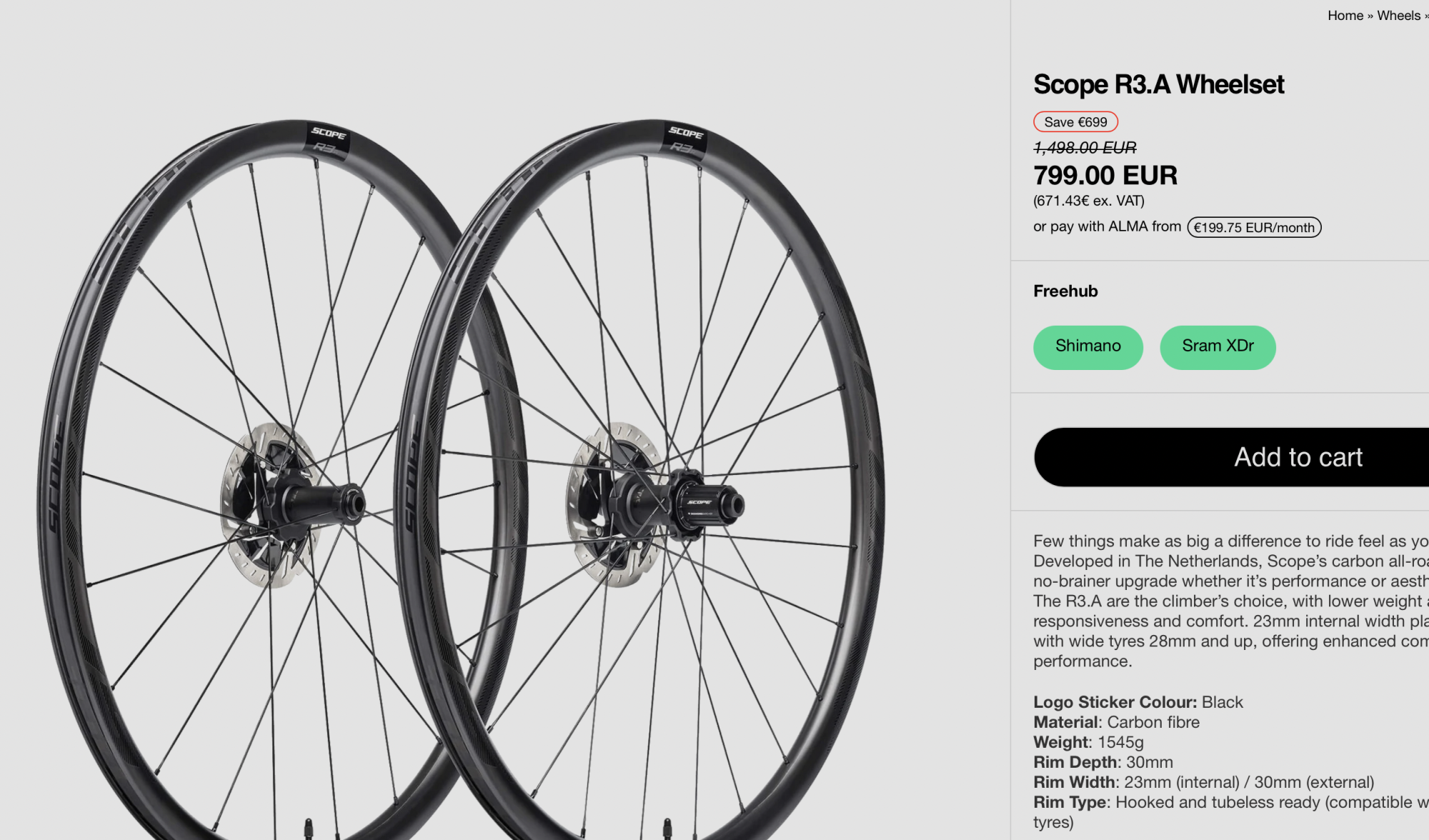Viewport: 1429px width, 840px height.
Task: Choose the Sram XDr freehub
Action: coord(1218,347)
